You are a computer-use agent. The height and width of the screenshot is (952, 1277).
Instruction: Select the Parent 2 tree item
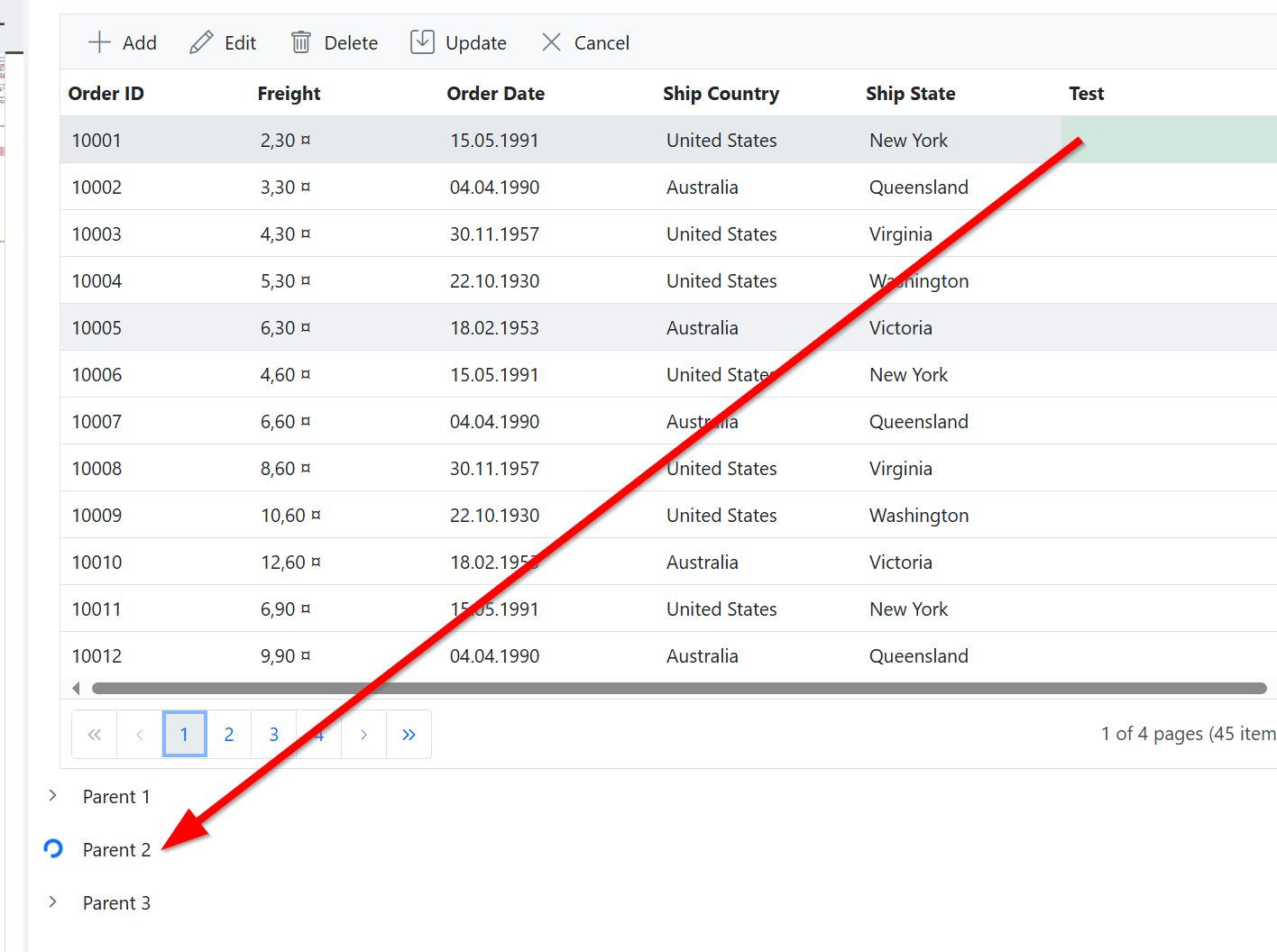tap(116, 850)
